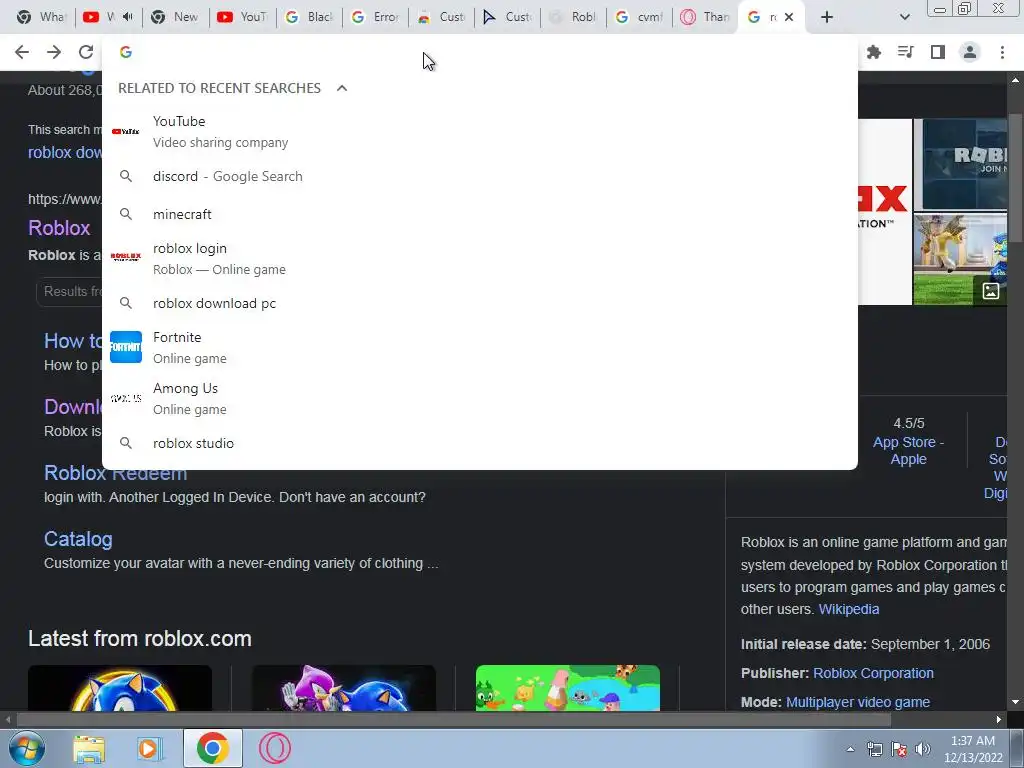Select the Among Us suggestion
The width and height of the screenshot is (1024, 768).
click(480, 398)
